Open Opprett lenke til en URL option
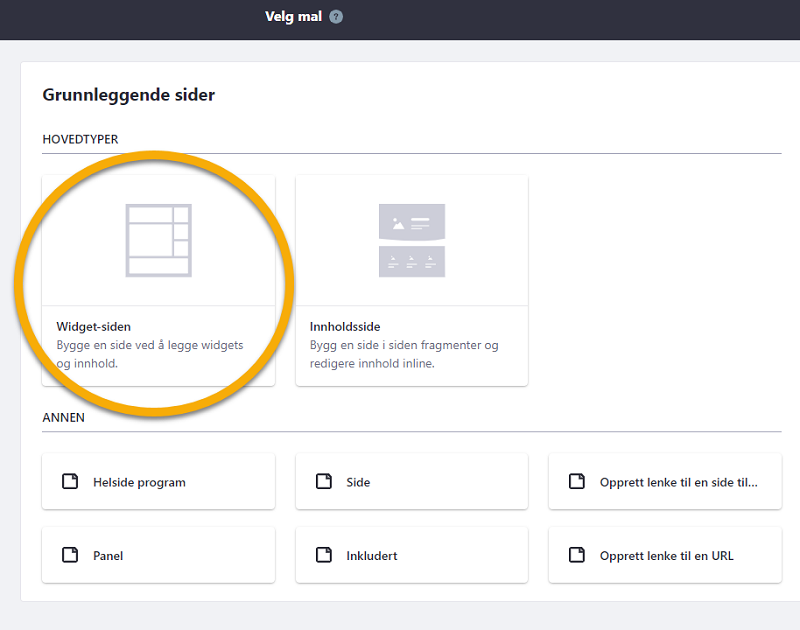 (x=666, y=555)
